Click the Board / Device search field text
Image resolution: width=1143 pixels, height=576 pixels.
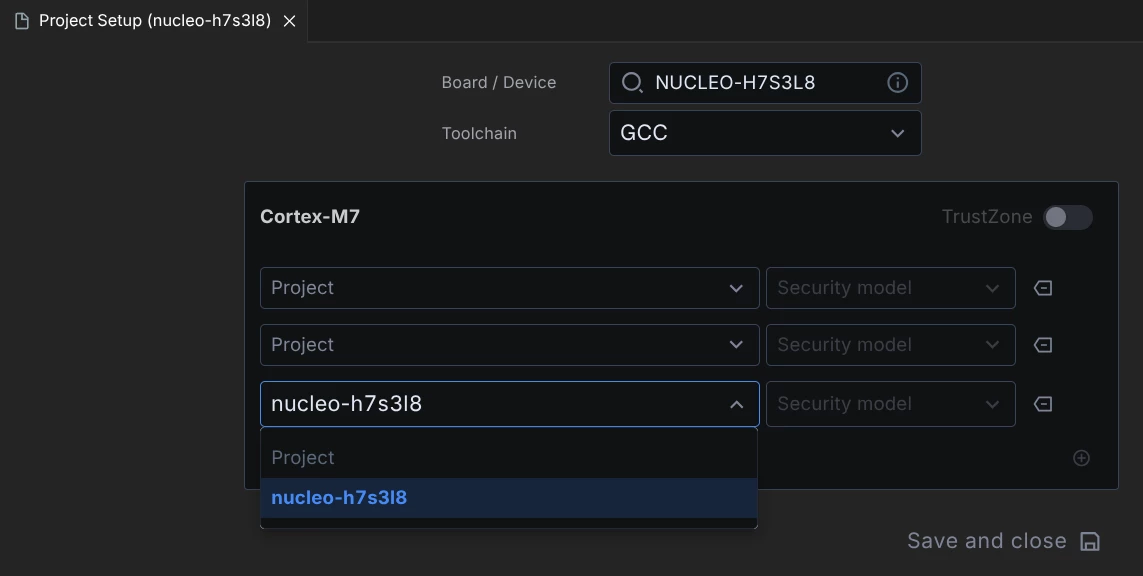(735, 82)
